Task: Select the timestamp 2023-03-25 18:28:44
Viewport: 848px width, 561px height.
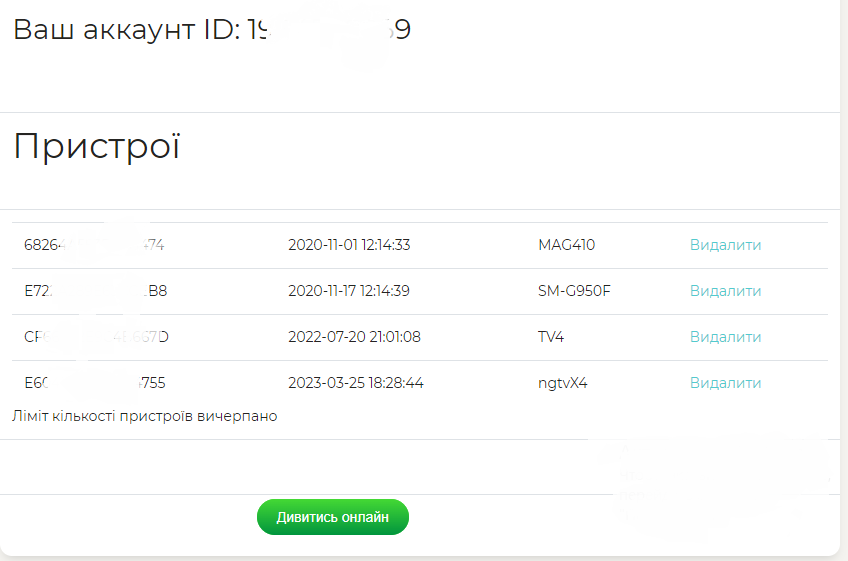Action: click(355, 383)
